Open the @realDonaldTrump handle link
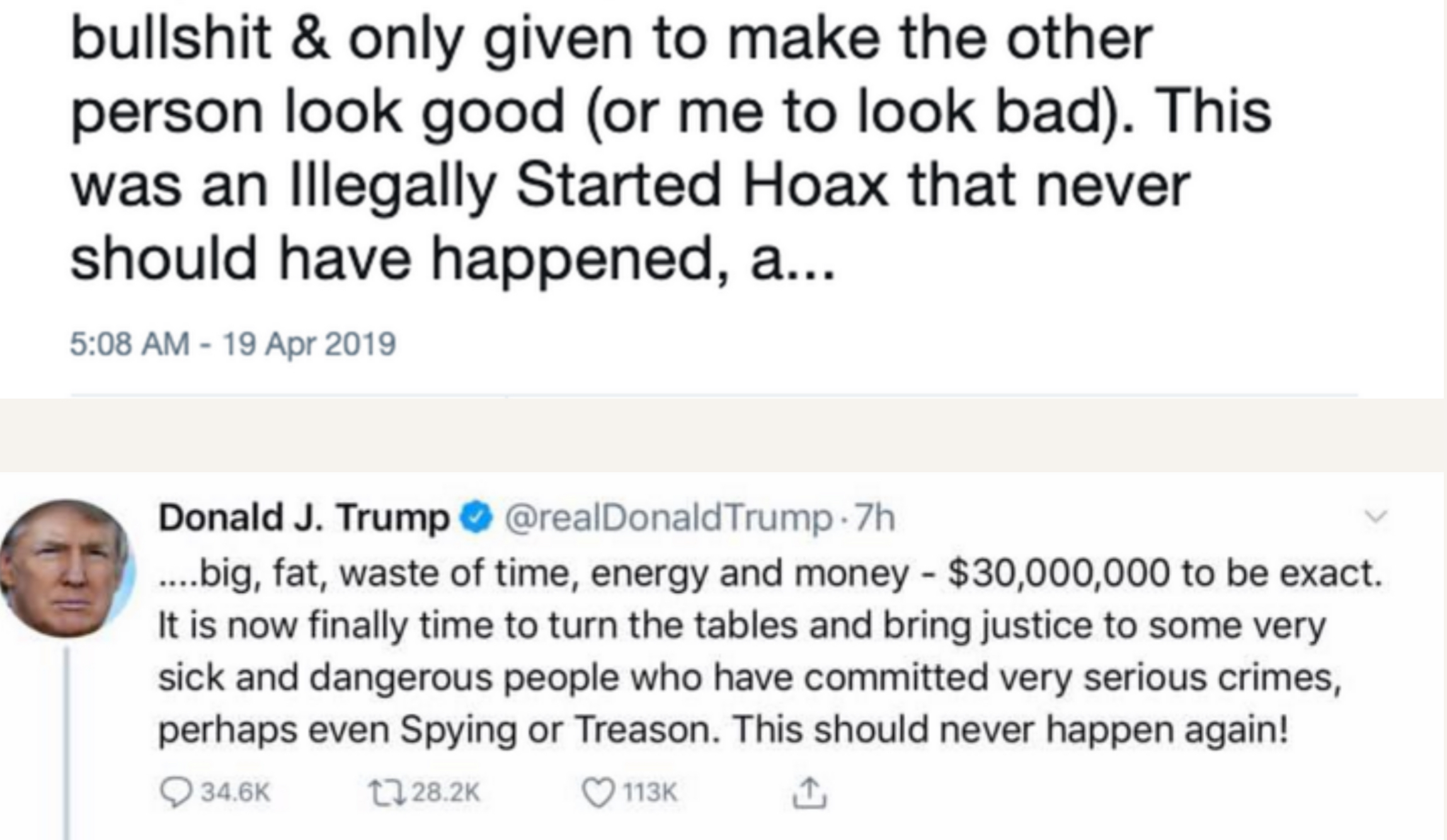This screenshot has width=1447, height=840. click(x=668, y=518)
